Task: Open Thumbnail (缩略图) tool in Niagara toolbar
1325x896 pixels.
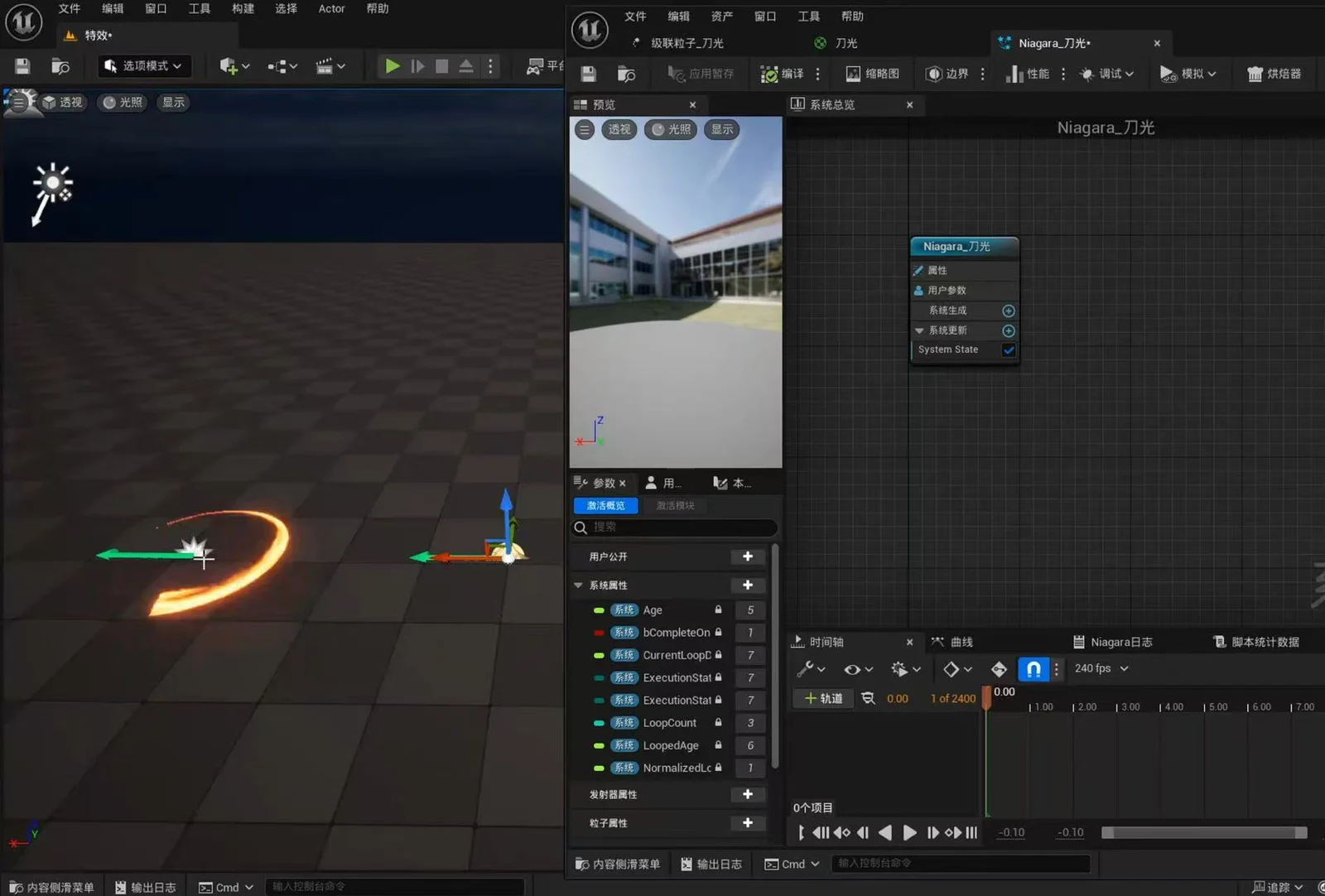Action: [873, 74]
